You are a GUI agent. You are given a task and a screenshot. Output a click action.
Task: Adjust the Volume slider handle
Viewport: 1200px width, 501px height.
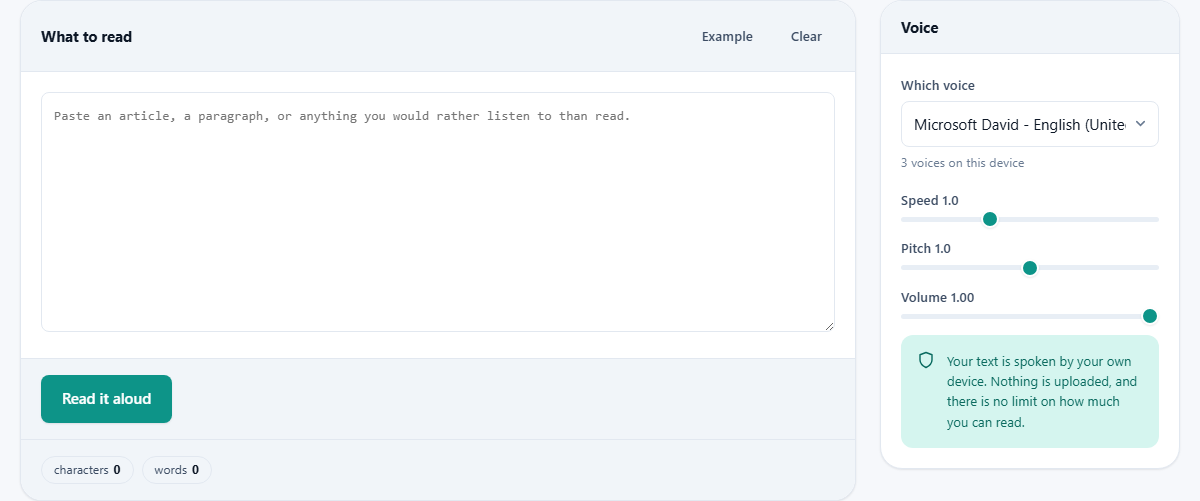pos(1150,316)
